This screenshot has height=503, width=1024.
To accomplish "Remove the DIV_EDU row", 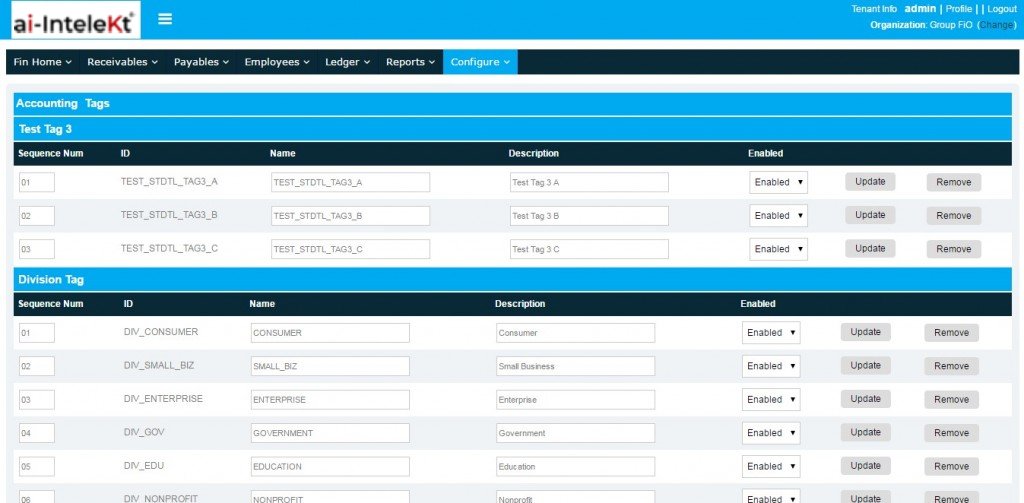I will 952,466.
